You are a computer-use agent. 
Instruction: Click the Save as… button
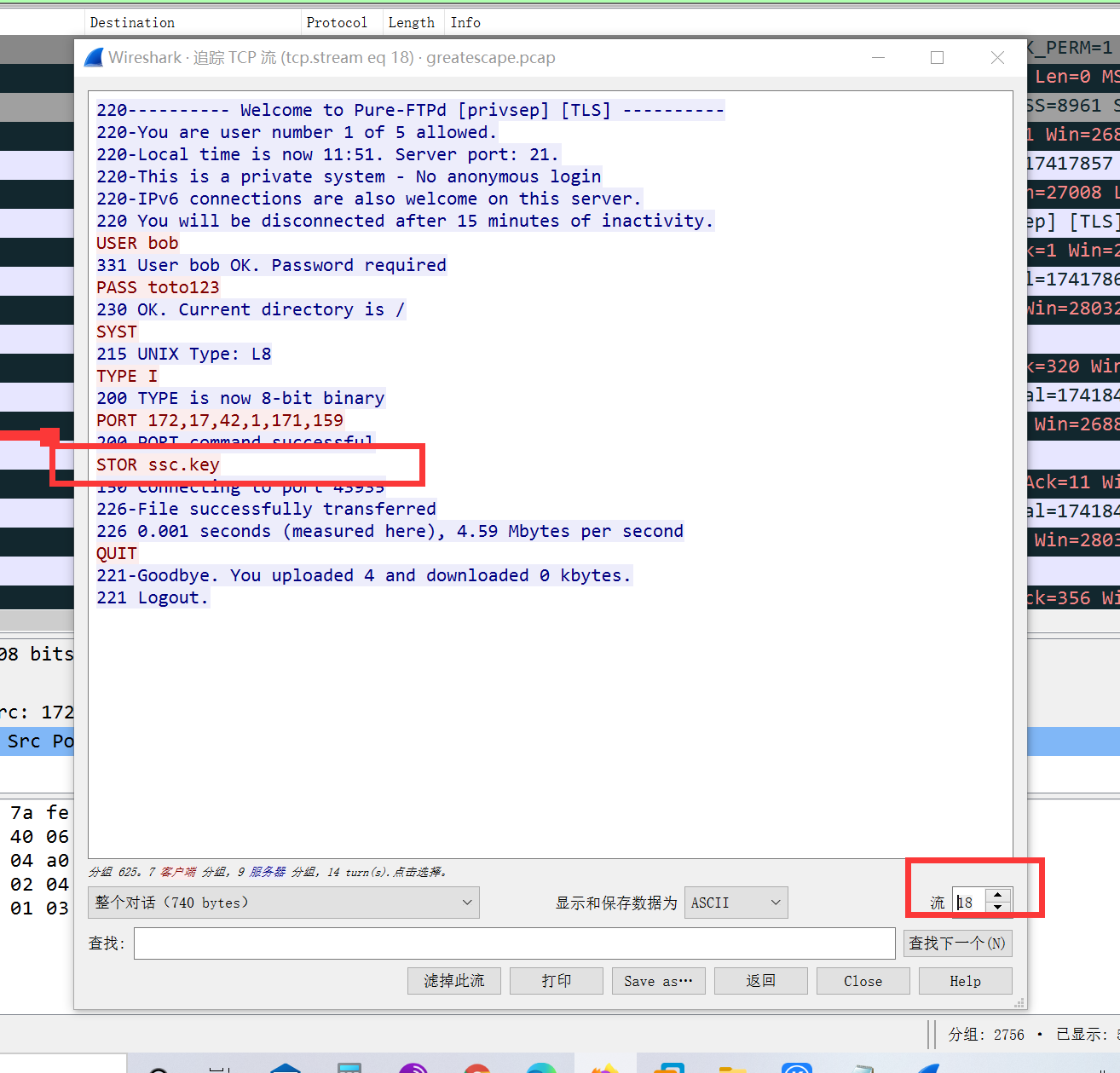coord(659,981)
